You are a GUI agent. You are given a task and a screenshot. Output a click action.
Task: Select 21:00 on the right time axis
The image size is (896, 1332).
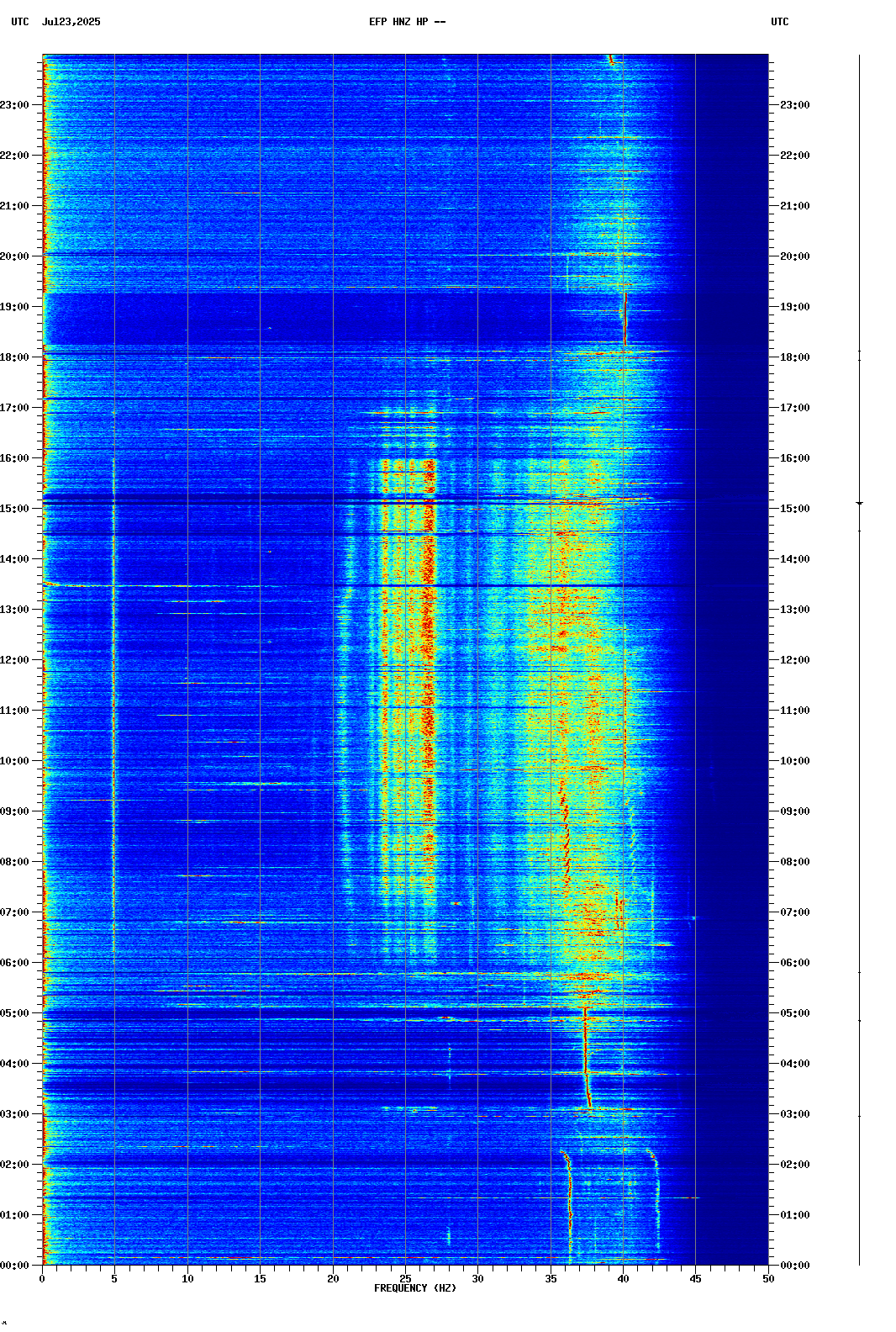click(795, 206)
